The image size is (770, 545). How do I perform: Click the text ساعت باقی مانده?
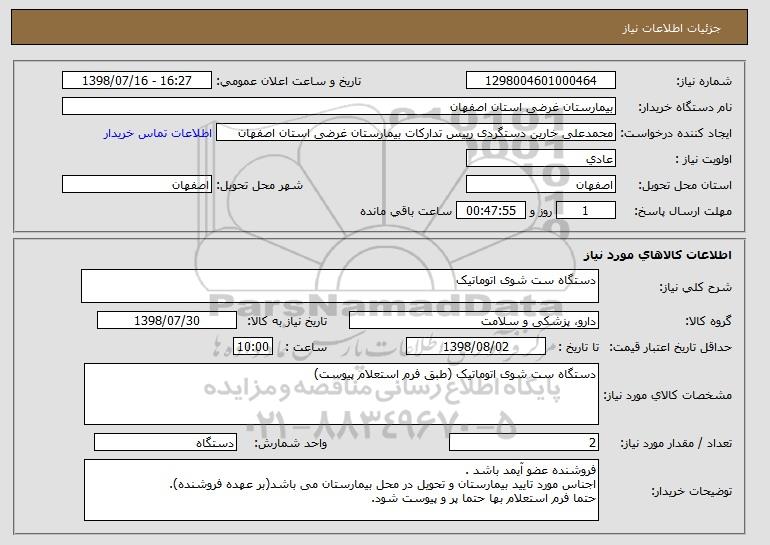[406, 212]
